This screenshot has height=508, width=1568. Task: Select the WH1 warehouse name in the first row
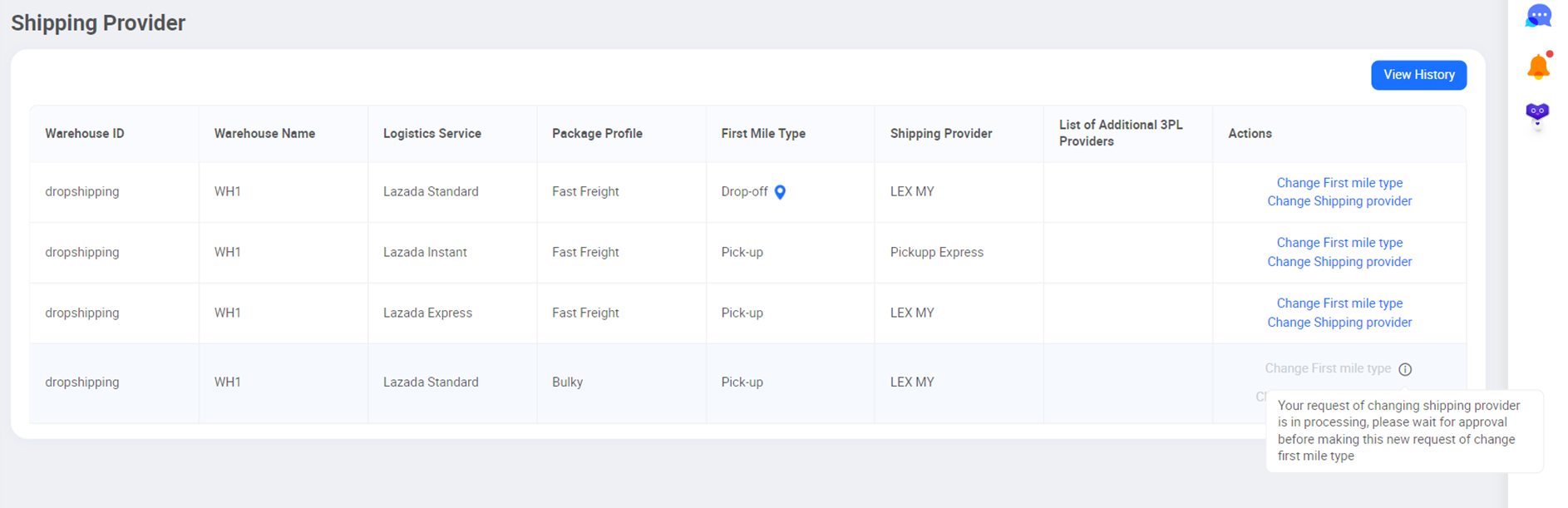pos(225,191)
